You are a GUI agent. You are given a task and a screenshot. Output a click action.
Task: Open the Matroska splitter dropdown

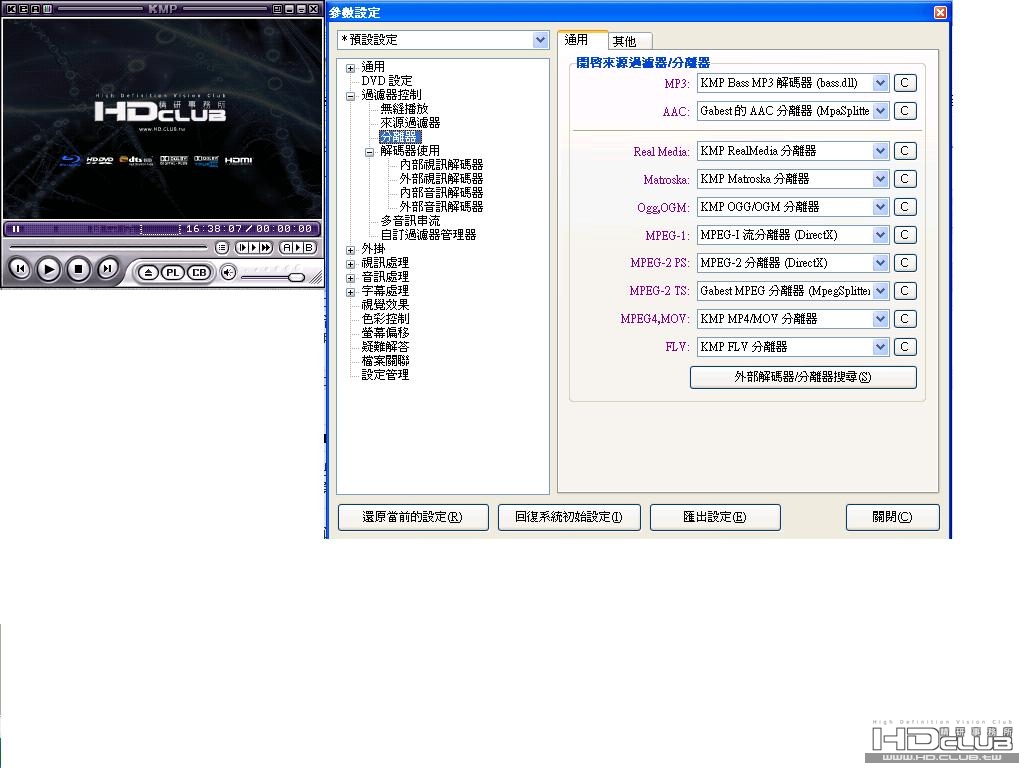tap(880, 179)
